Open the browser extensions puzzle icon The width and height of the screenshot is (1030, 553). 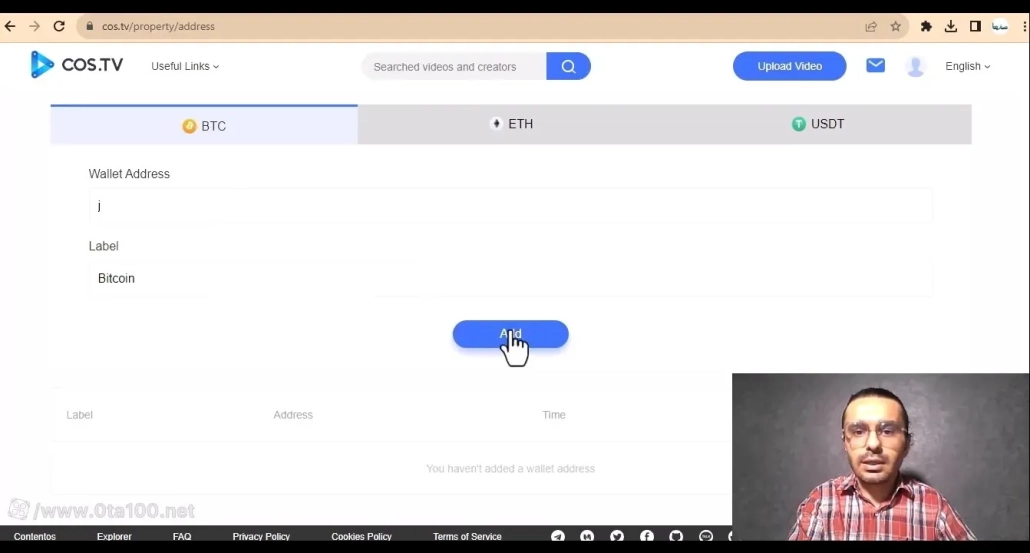(x=926, y=27)
